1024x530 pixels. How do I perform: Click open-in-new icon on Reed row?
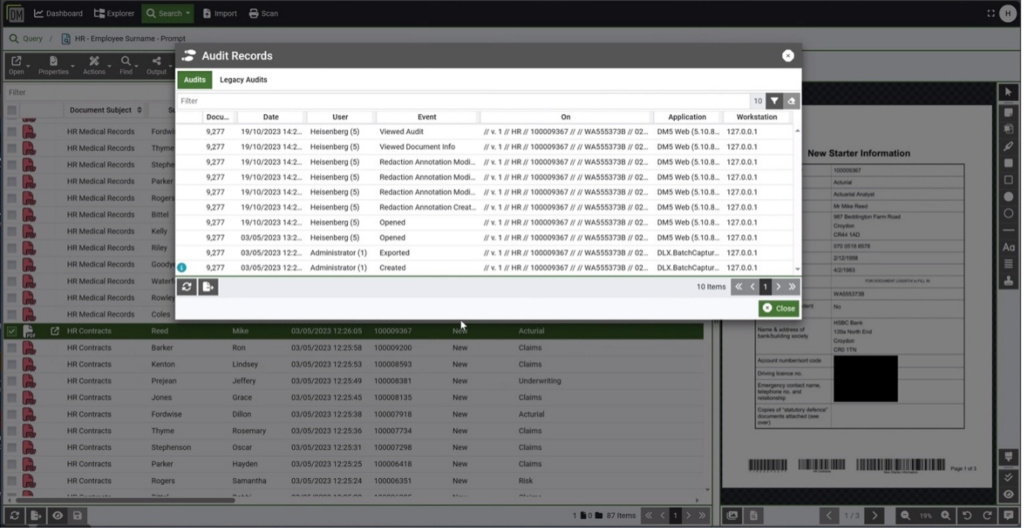[55, 332]
